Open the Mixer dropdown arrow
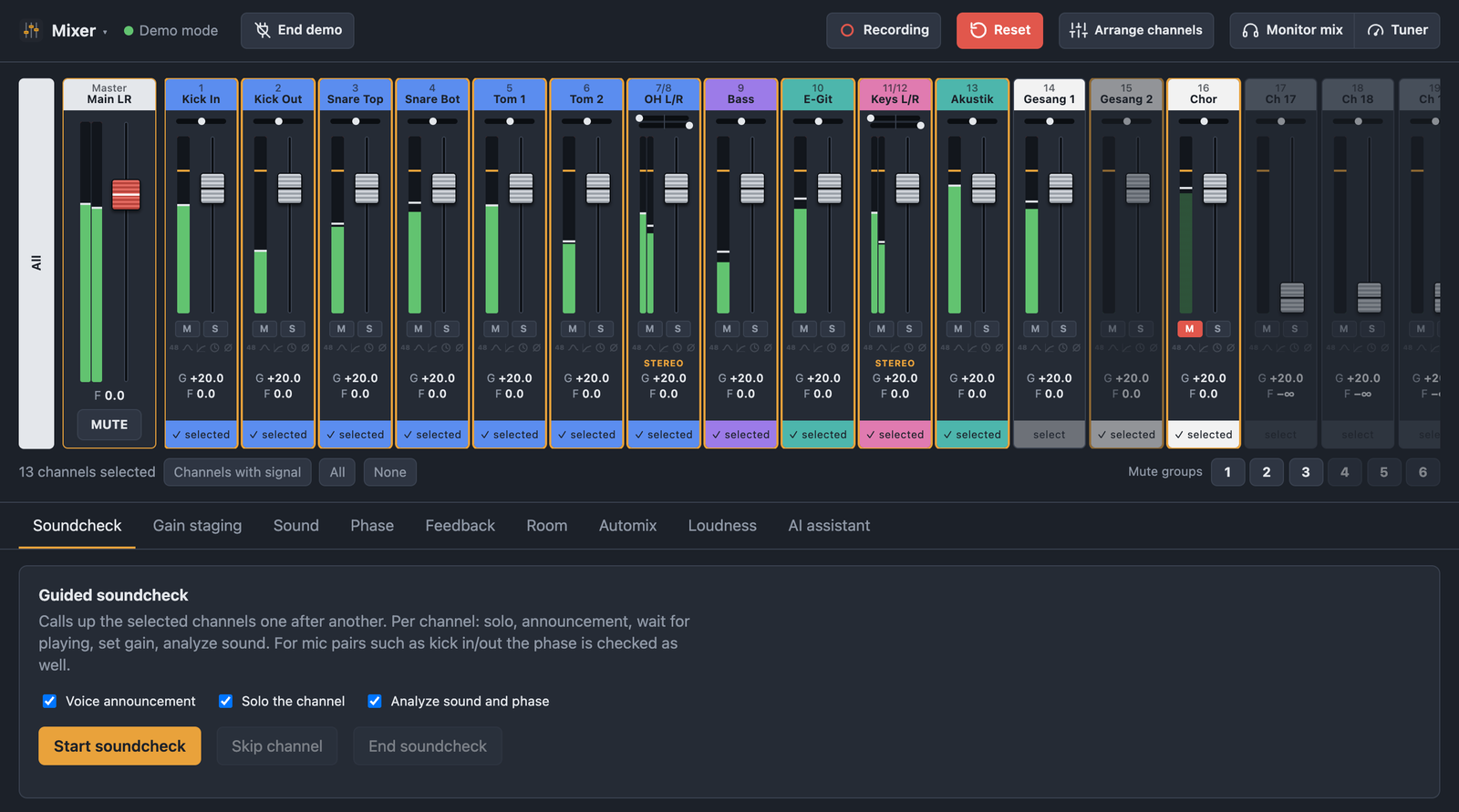 [x=105, y=32]
